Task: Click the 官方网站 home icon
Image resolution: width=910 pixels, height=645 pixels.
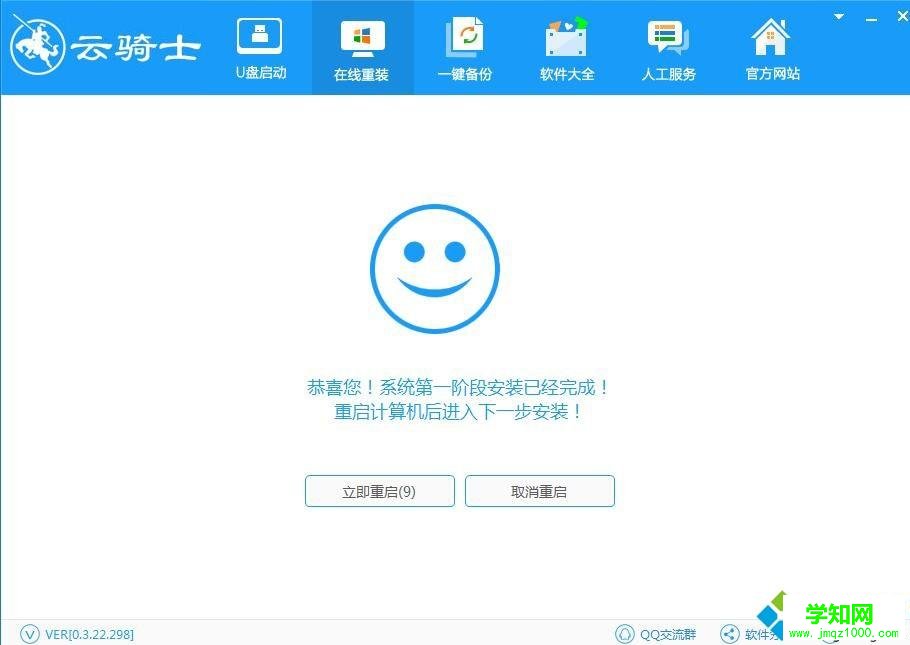Action: click(770, 35)
